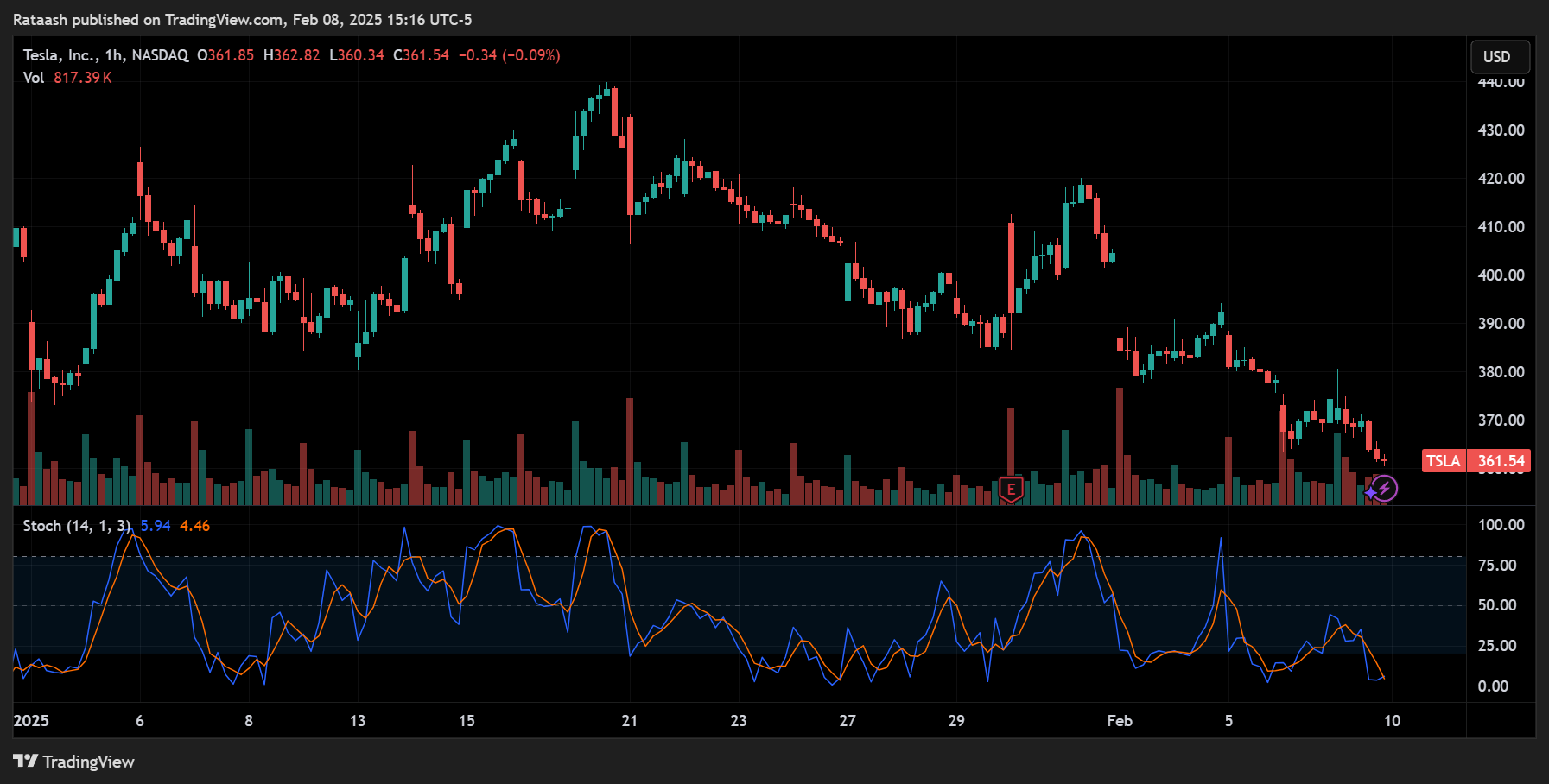This screenshot has height=784, width=1549.
Task: Click the 21 date label on time axis
Action: pyautogui.click(x=630, y=721)
